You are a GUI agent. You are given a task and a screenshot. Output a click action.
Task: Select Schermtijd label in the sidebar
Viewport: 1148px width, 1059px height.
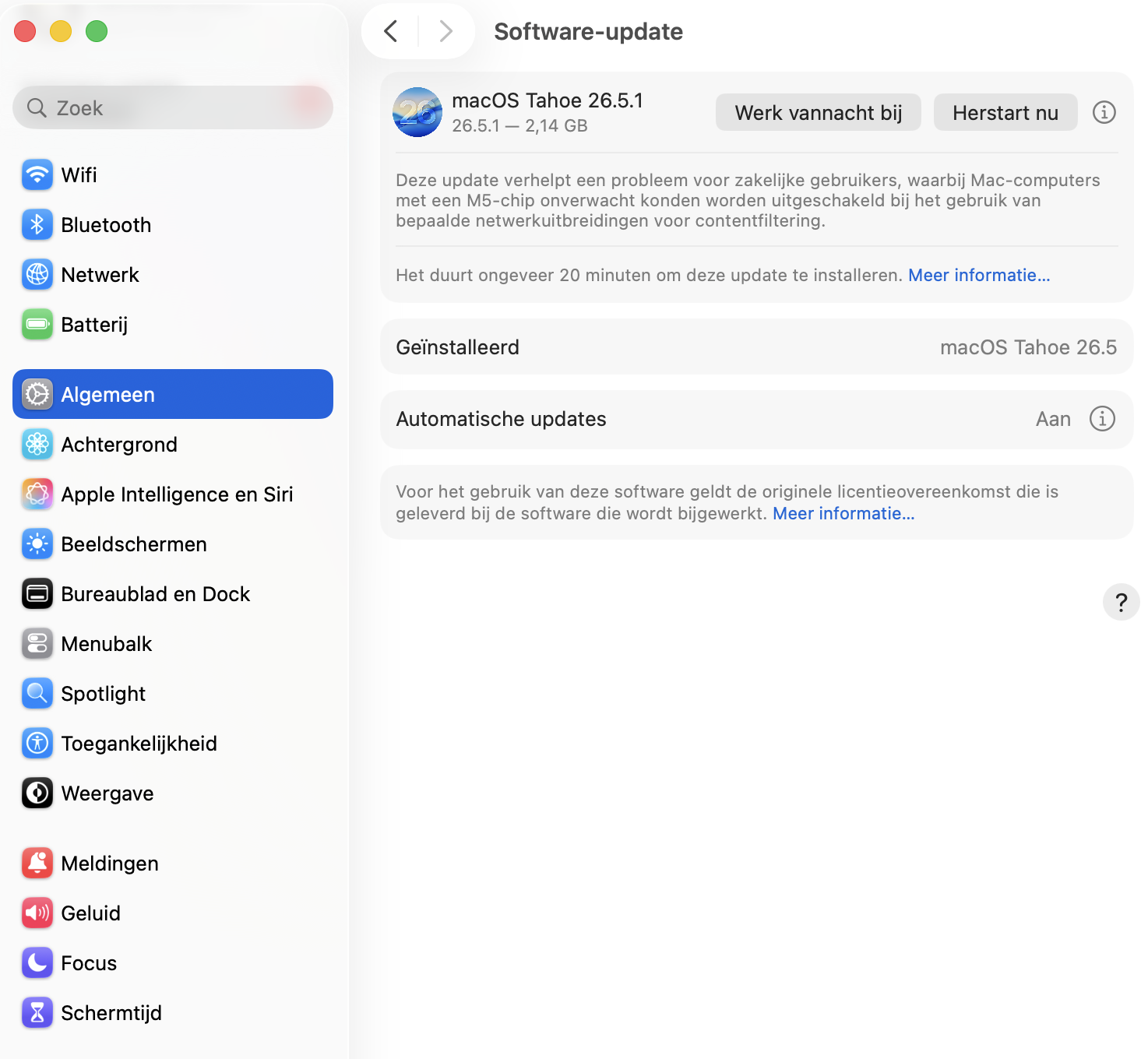click(111, 1012)
